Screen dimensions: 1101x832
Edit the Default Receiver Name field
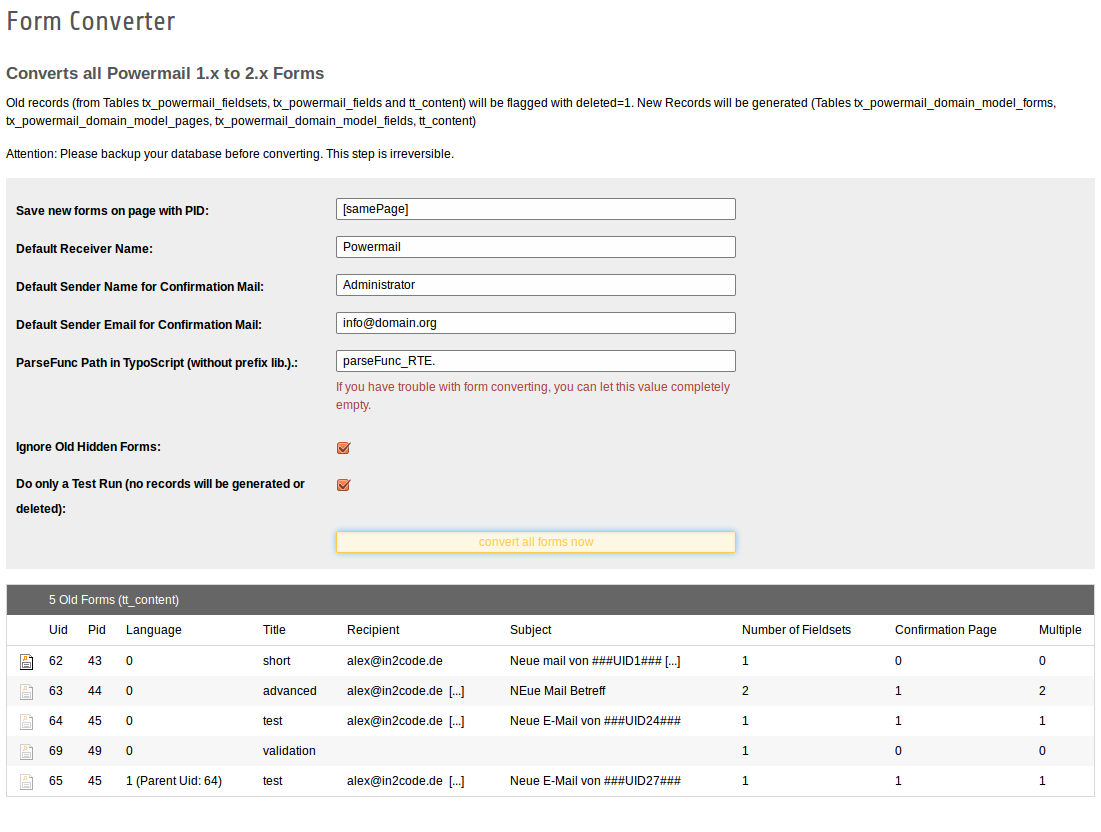tap(536, 247)
